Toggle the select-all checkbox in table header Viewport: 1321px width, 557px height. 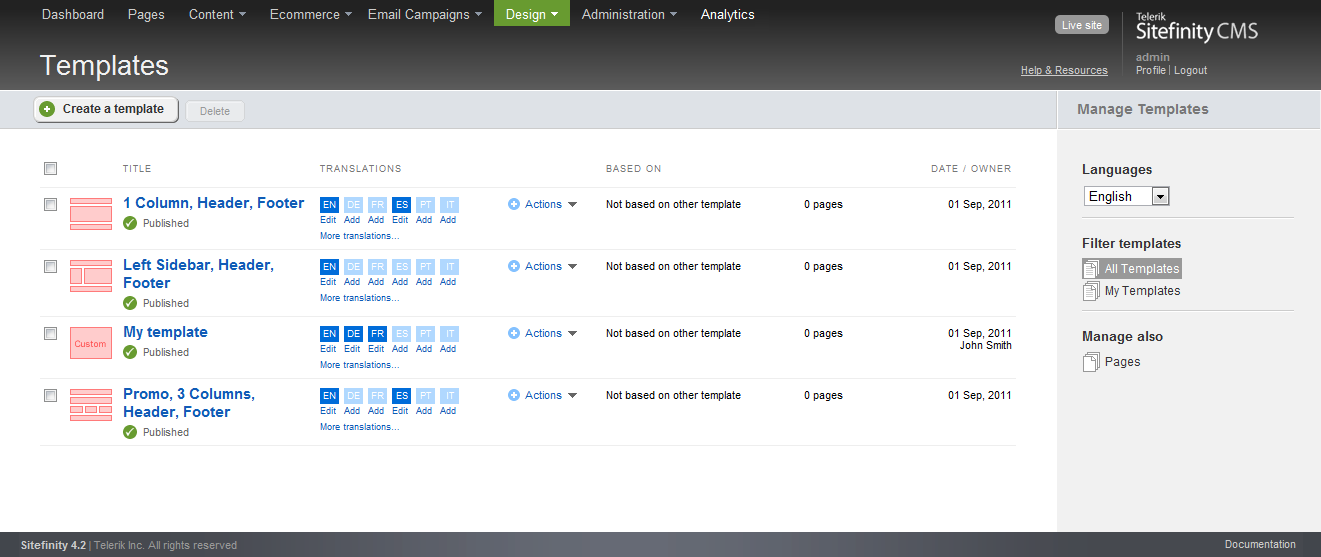[51, 169]
